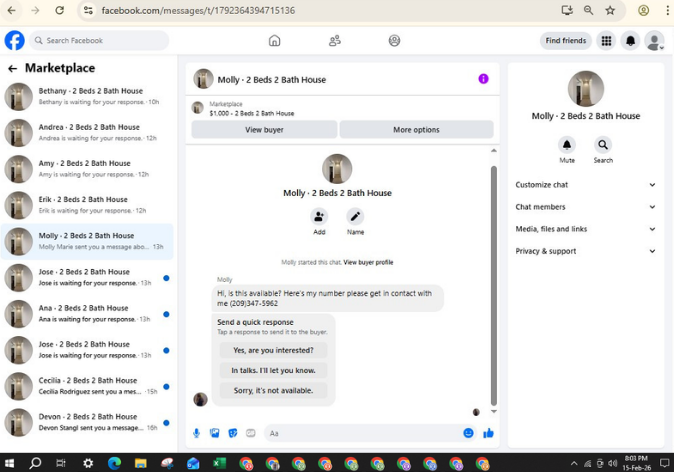Expand Media, files and links section
674x472 pixels.
585,229
